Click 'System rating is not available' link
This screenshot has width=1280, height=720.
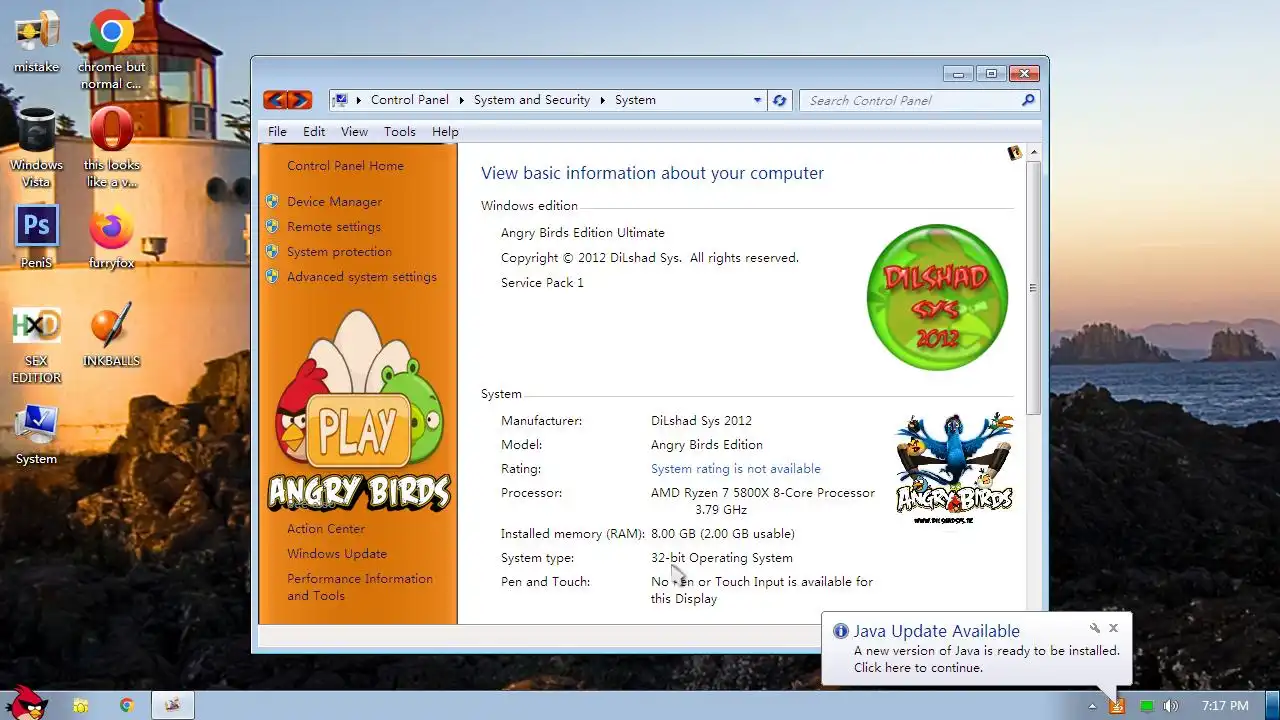pyautogui.click(x=735, y=468)
